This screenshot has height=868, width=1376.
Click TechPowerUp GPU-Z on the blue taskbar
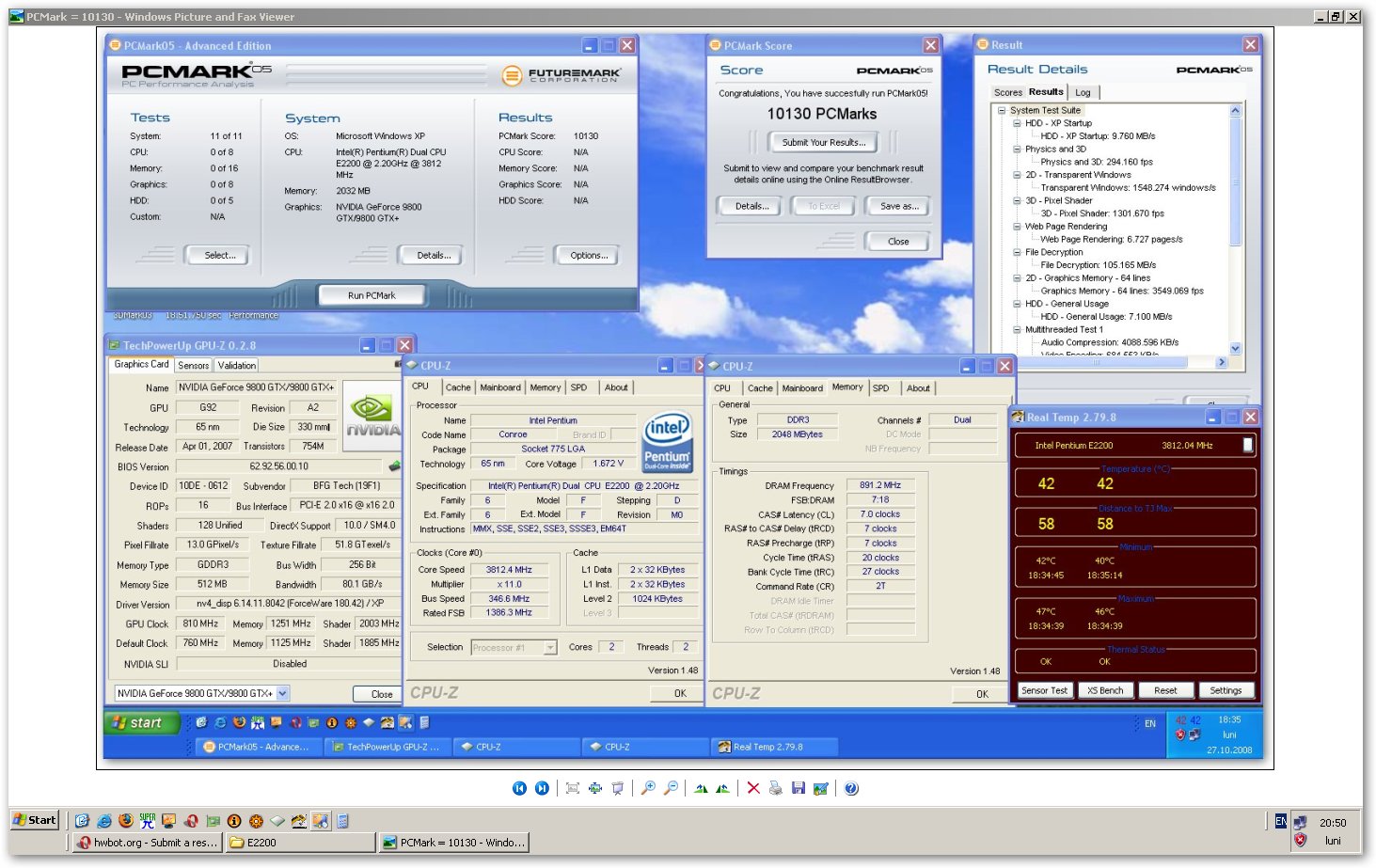(387, 747)
